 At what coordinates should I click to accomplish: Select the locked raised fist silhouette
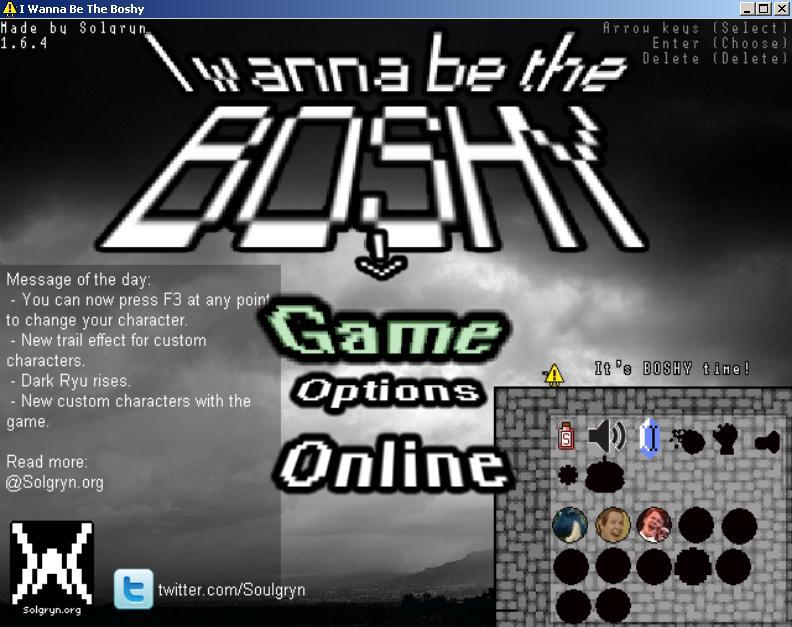click(726, 439)
